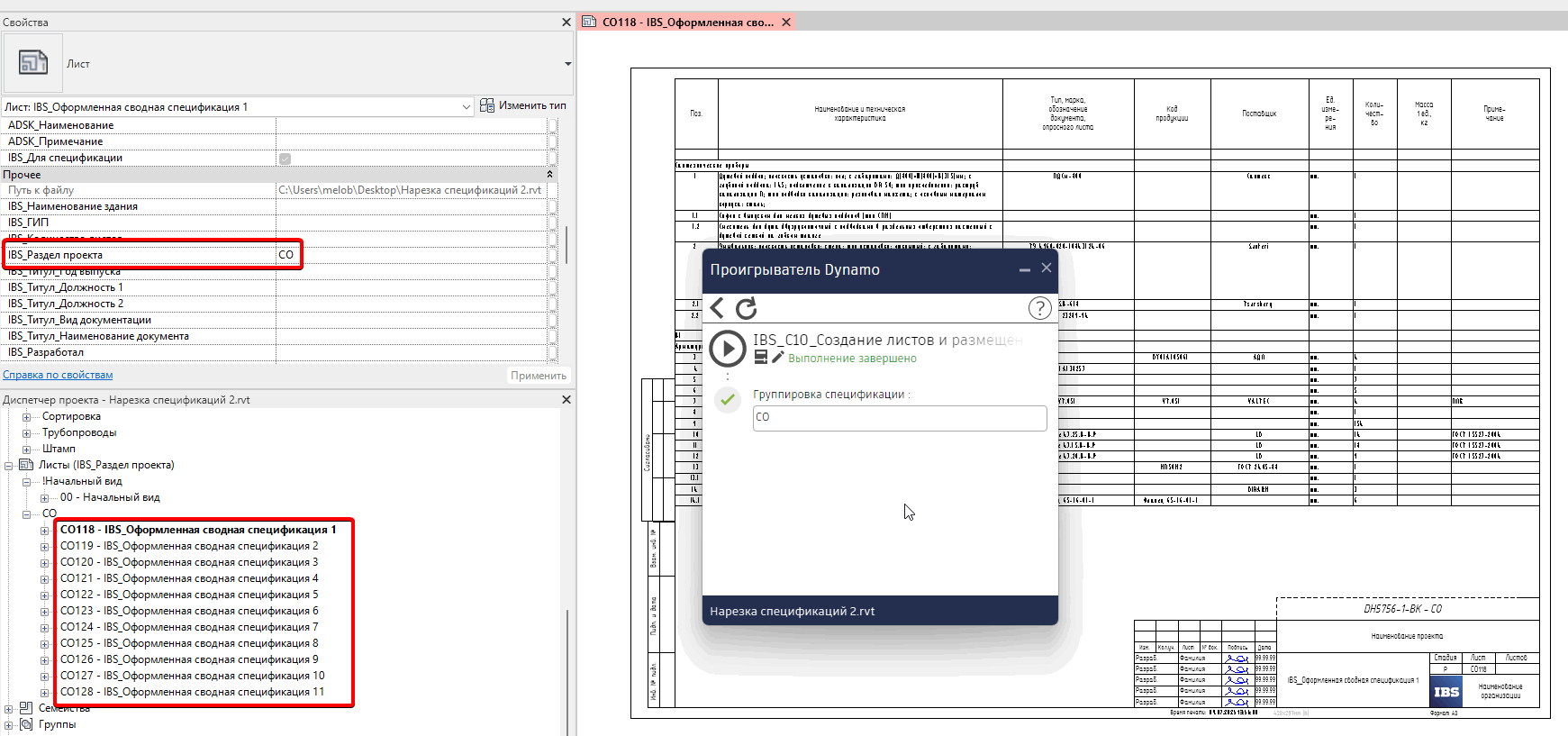1568x736 pixels.
Task: Click the sheet type icon in Properties
Action: (33, 63)
